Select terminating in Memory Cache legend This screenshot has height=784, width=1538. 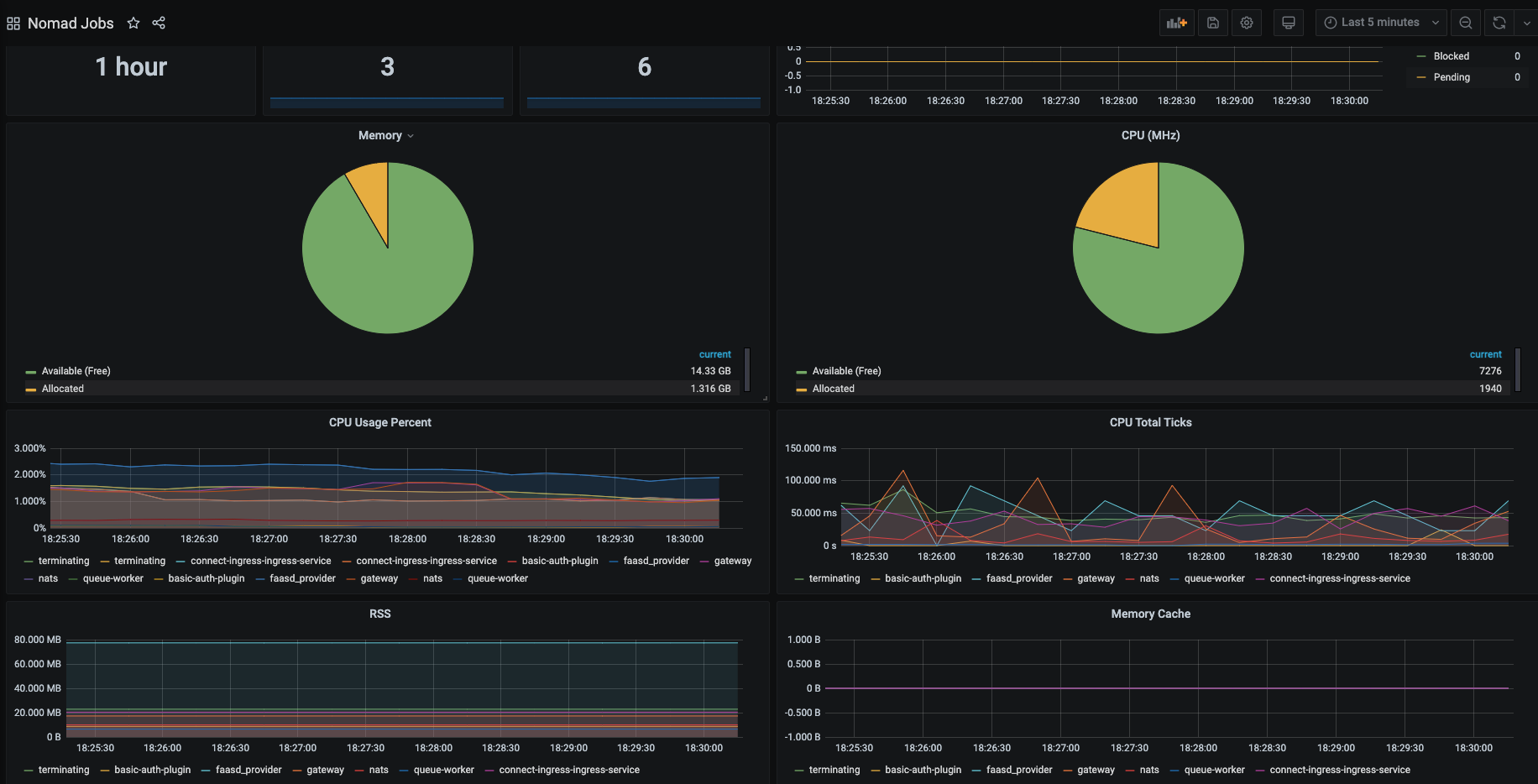[x=834, y=770]
